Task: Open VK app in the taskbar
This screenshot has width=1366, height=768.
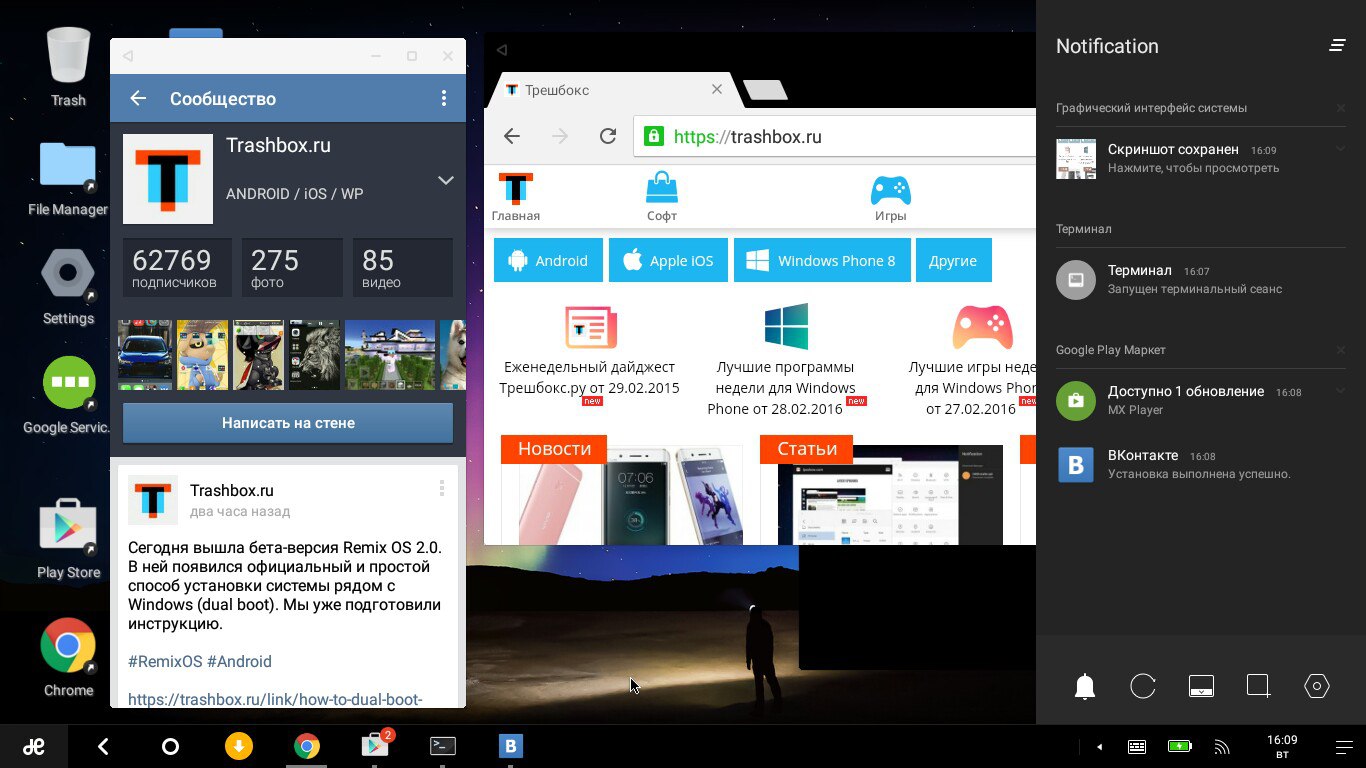Action: pyautogui.click(x=511, y=746)
